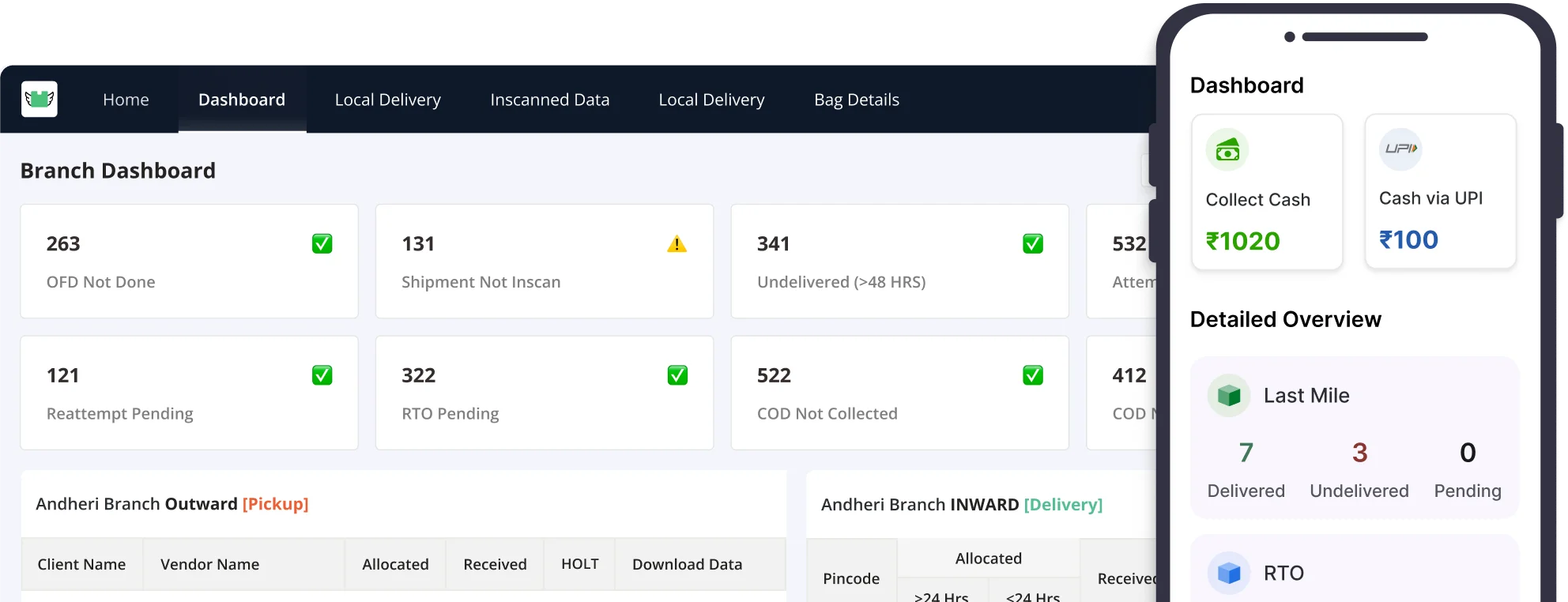Viewport: 1568px width, 602px height.
Task: Open the Home tab
Action: pyautogui.click(x=126, y=100)
